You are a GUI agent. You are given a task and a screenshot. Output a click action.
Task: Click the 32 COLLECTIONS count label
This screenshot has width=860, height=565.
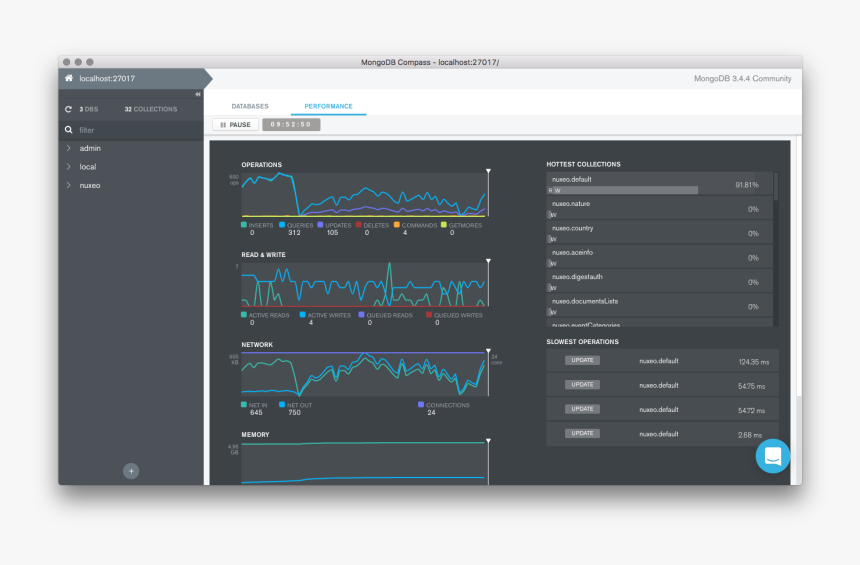(151, 109)
